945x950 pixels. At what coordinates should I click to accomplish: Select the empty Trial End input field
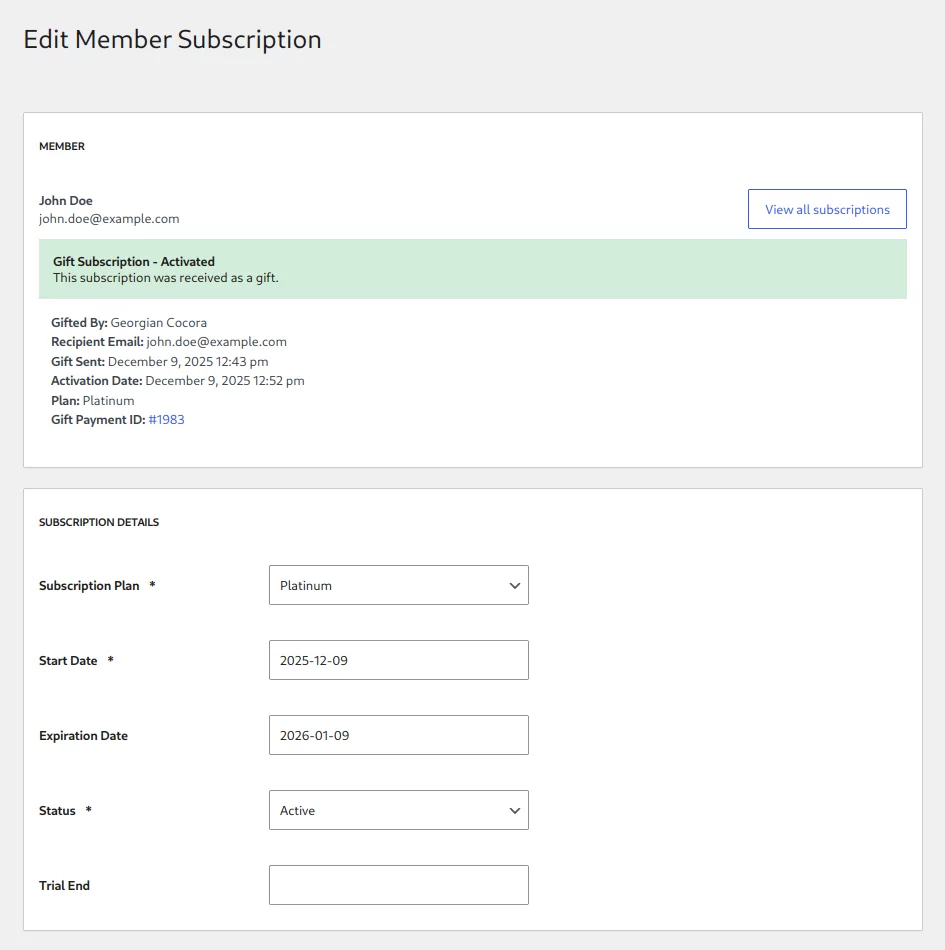[398, 885]
